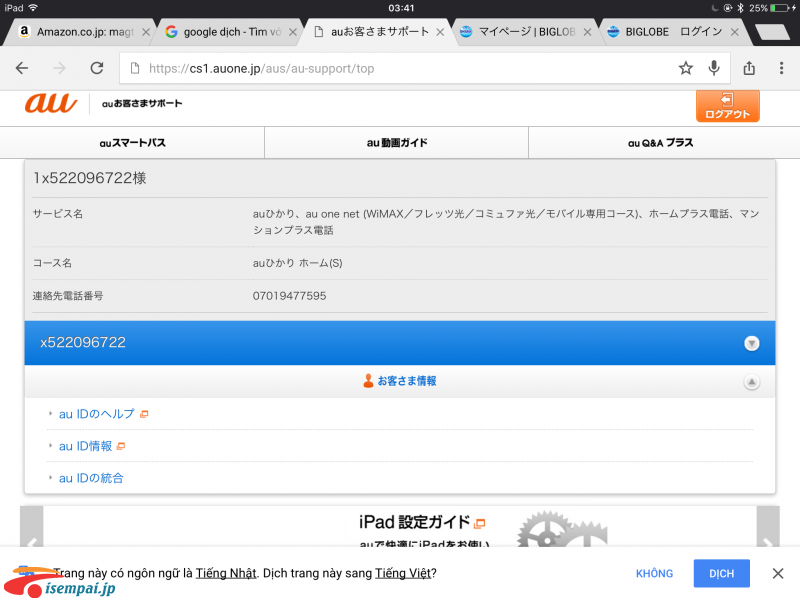Image resolution: width=800 pixels, height=600 pixels.
Task: Open the au IDの統合 link
Action: click(91, 478)
